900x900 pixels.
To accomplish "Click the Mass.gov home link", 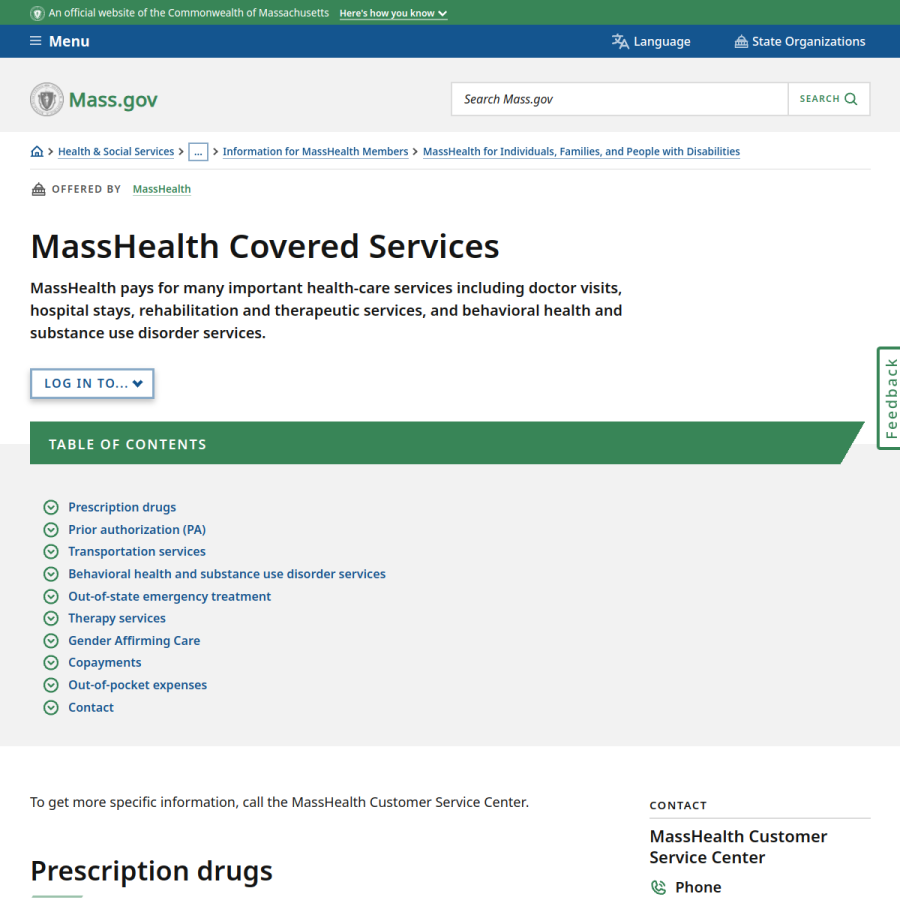I will (x=94, y=99).
